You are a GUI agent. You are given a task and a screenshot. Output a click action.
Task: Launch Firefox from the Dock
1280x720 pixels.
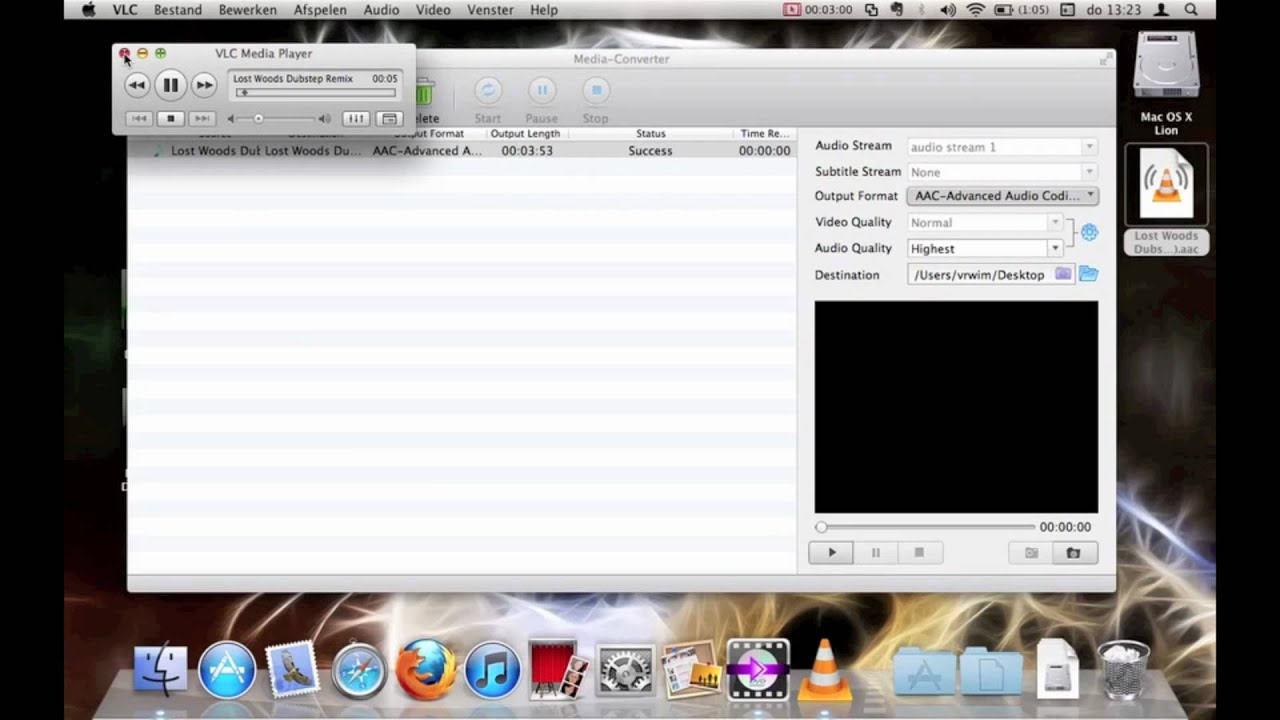click(425, 669)
